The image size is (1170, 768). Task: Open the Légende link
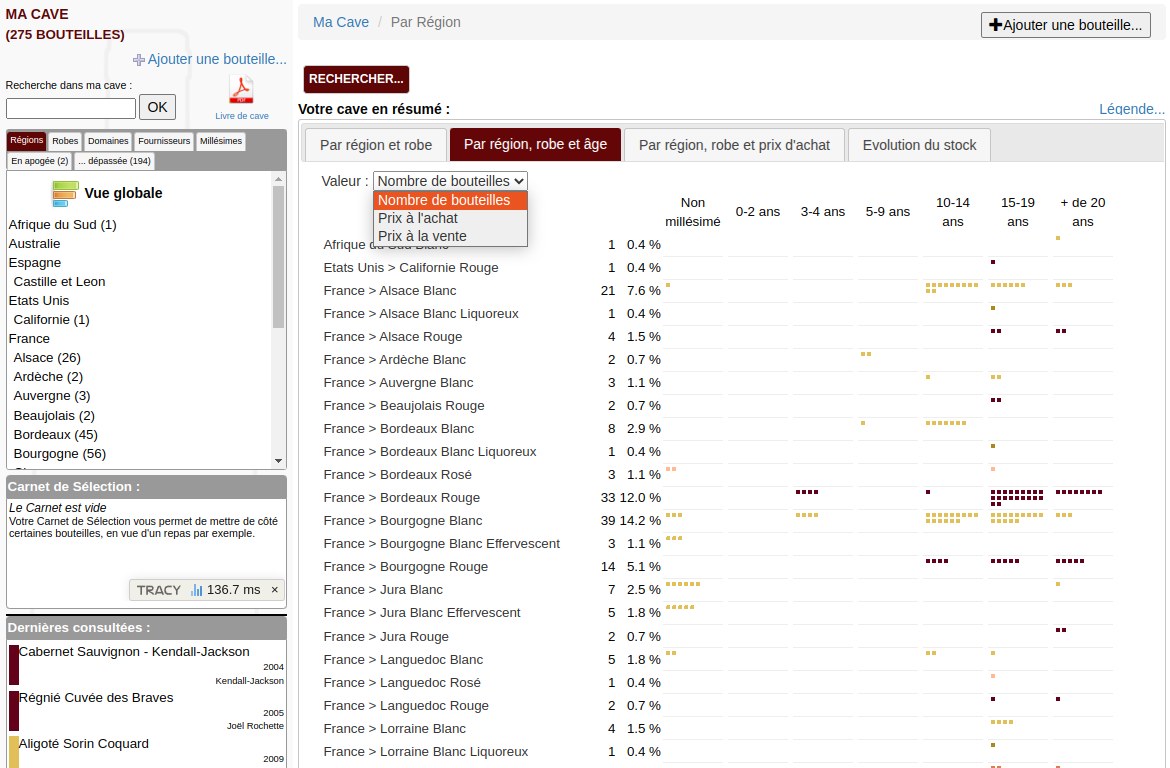(1131, 109)
